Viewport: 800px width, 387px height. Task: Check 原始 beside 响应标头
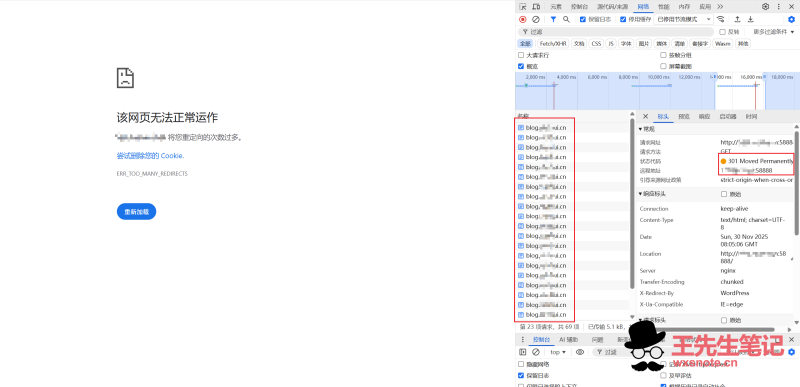point(723,194)
